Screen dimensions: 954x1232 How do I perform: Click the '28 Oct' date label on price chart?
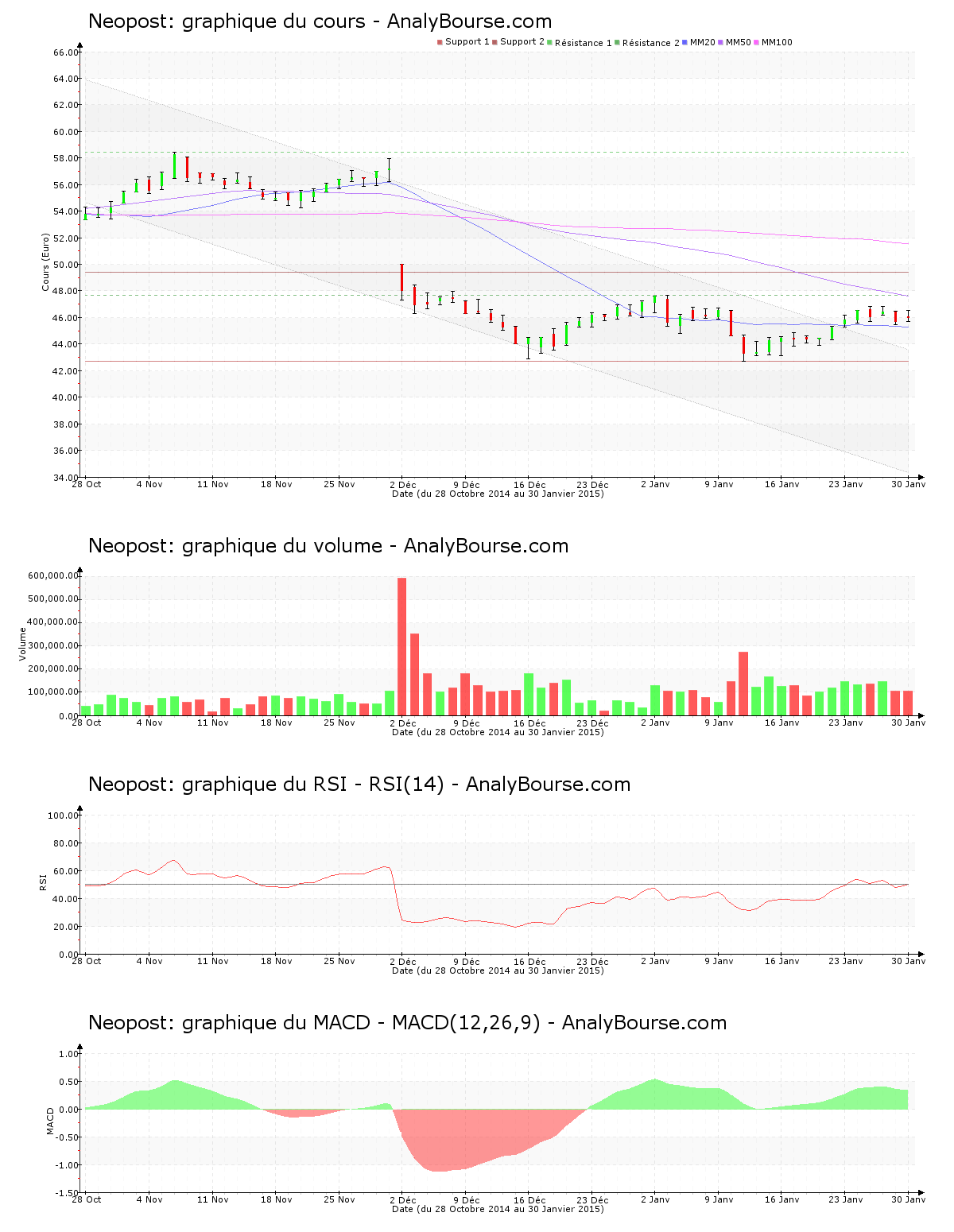87,484
